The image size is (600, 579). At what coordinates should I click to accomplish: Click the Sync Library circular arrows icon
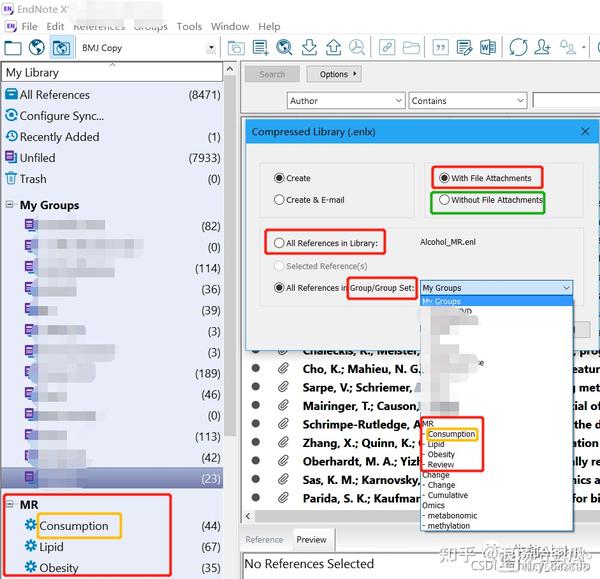518,48
